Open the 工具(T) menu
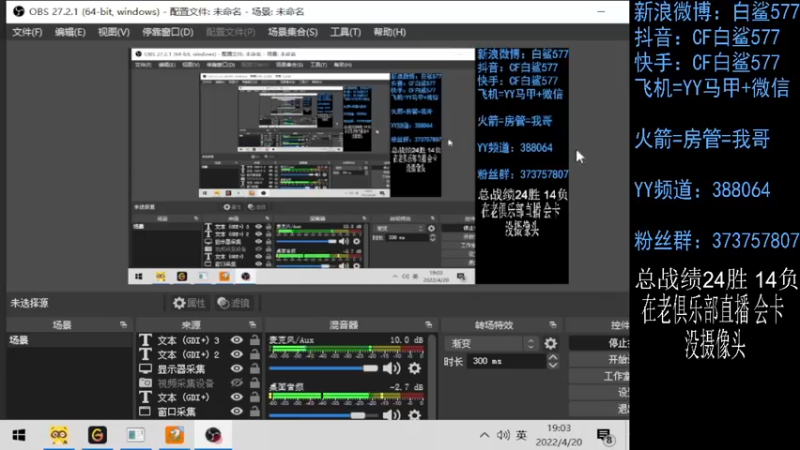This screenshot has width=800, height=450. (345, 32)
